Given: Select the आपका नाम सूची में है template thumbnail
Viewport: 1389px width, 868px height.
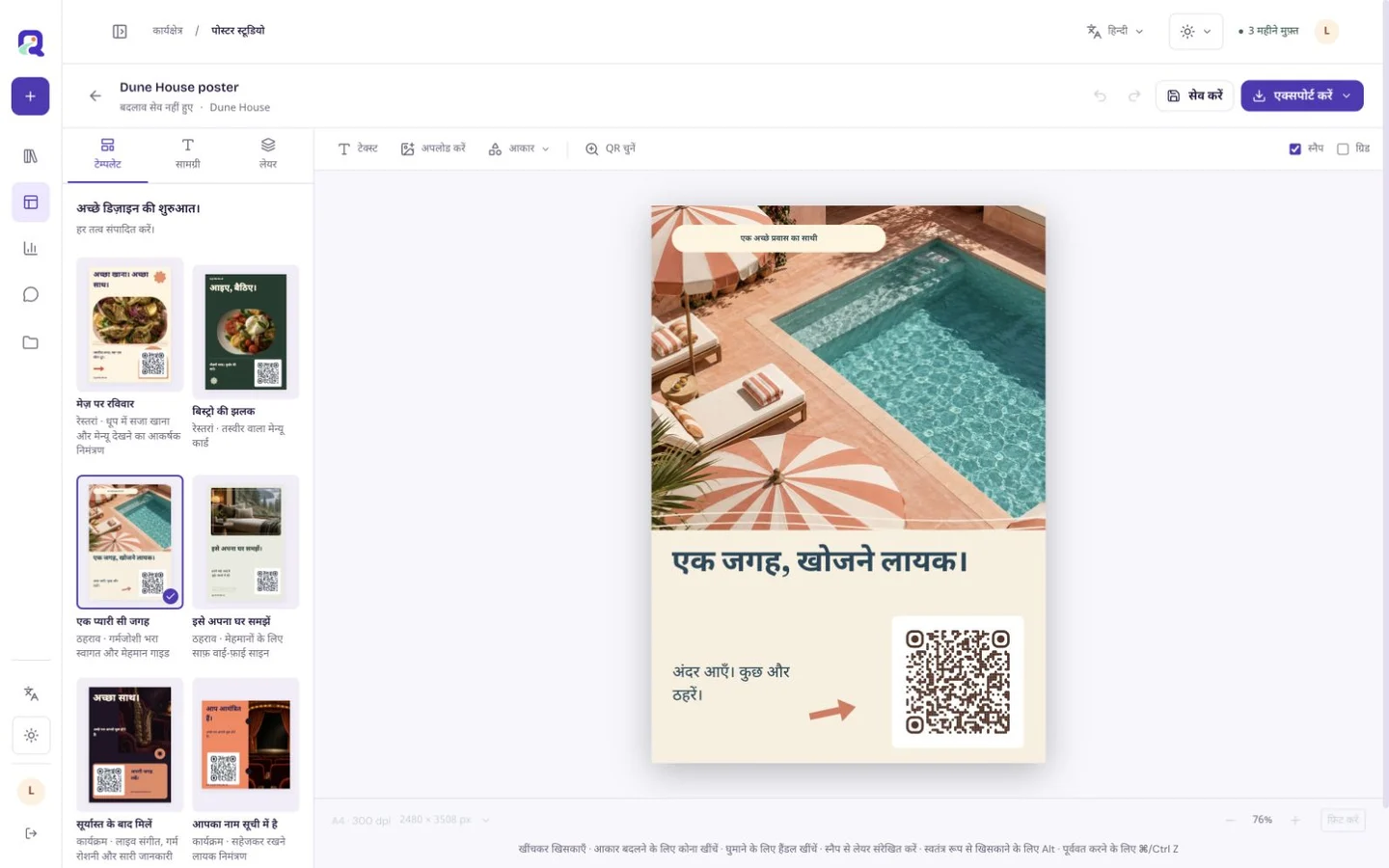Looking at the screenshot, I should [x=246, y=745].
